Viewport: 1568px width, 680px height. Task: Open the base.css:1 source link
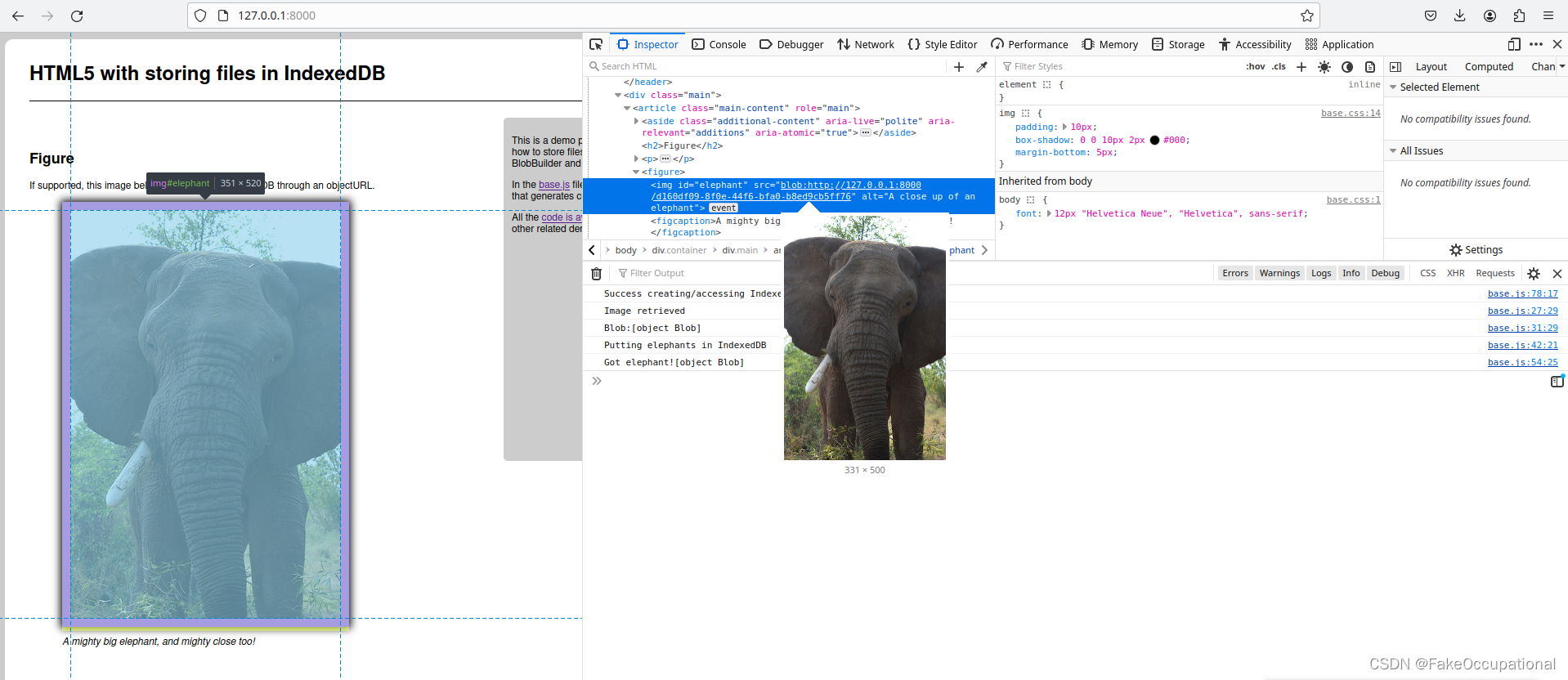coord(1353,200)
